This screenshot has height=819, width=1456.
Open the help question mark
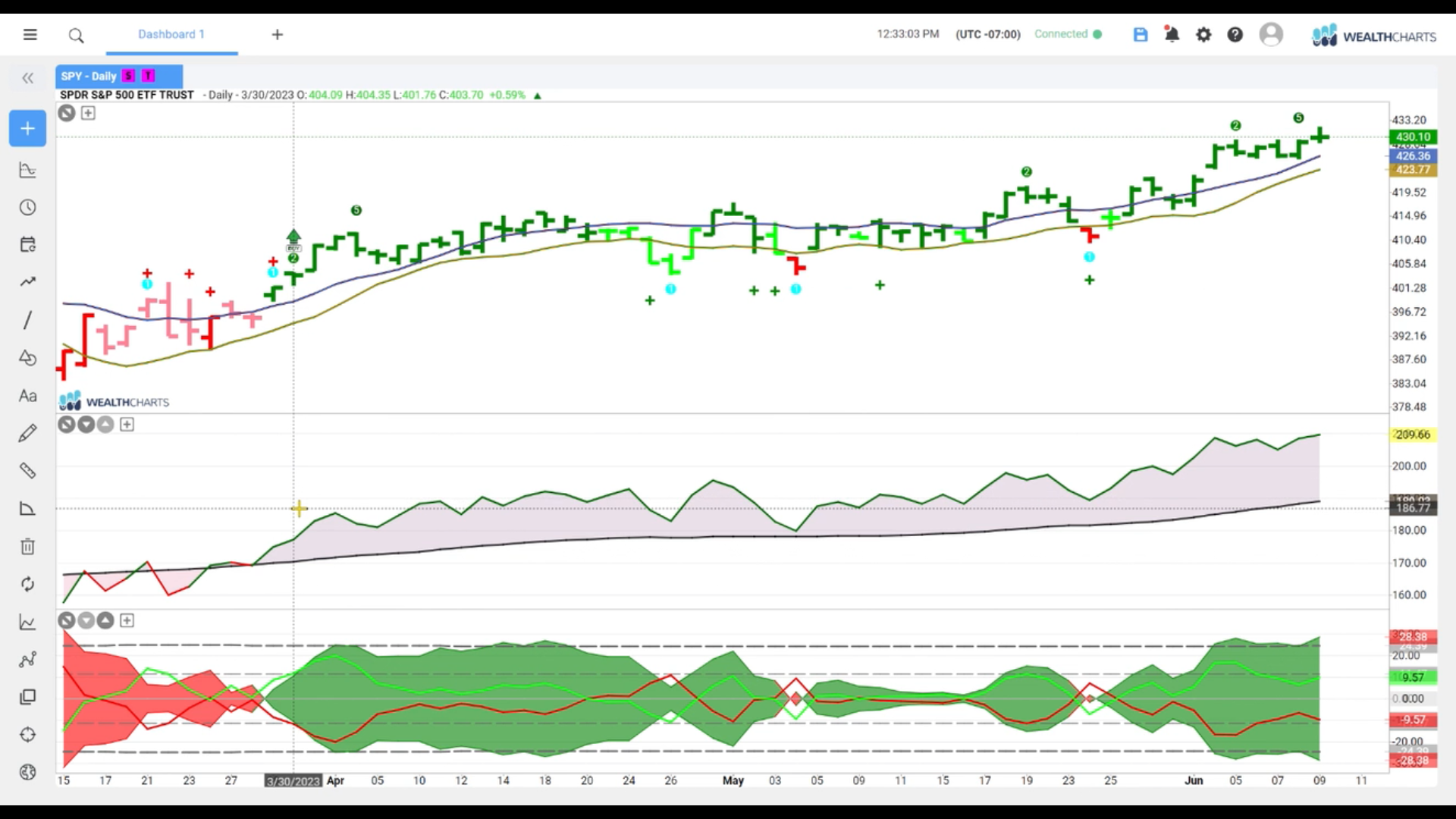1235,35
